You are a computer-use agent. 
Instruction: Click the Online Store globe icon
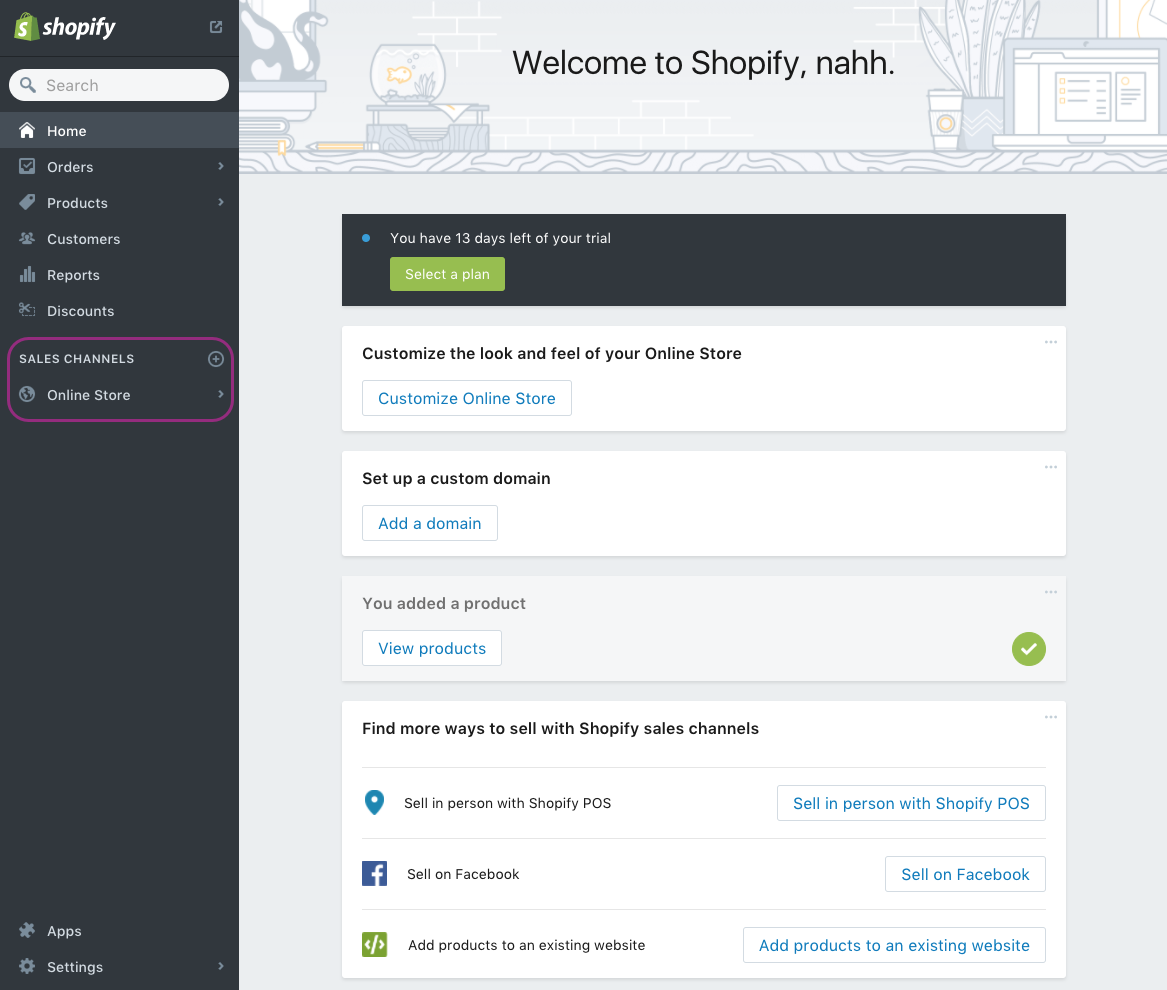coord(27,395)
